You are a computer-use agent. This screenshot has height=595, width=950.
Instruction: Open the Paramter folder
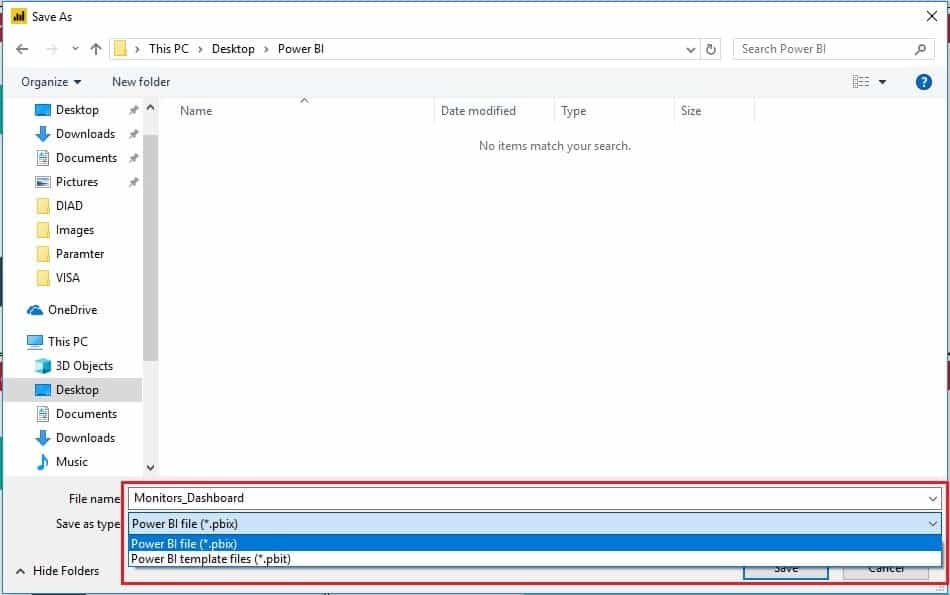pyautogui.click(x=79, y=254)
